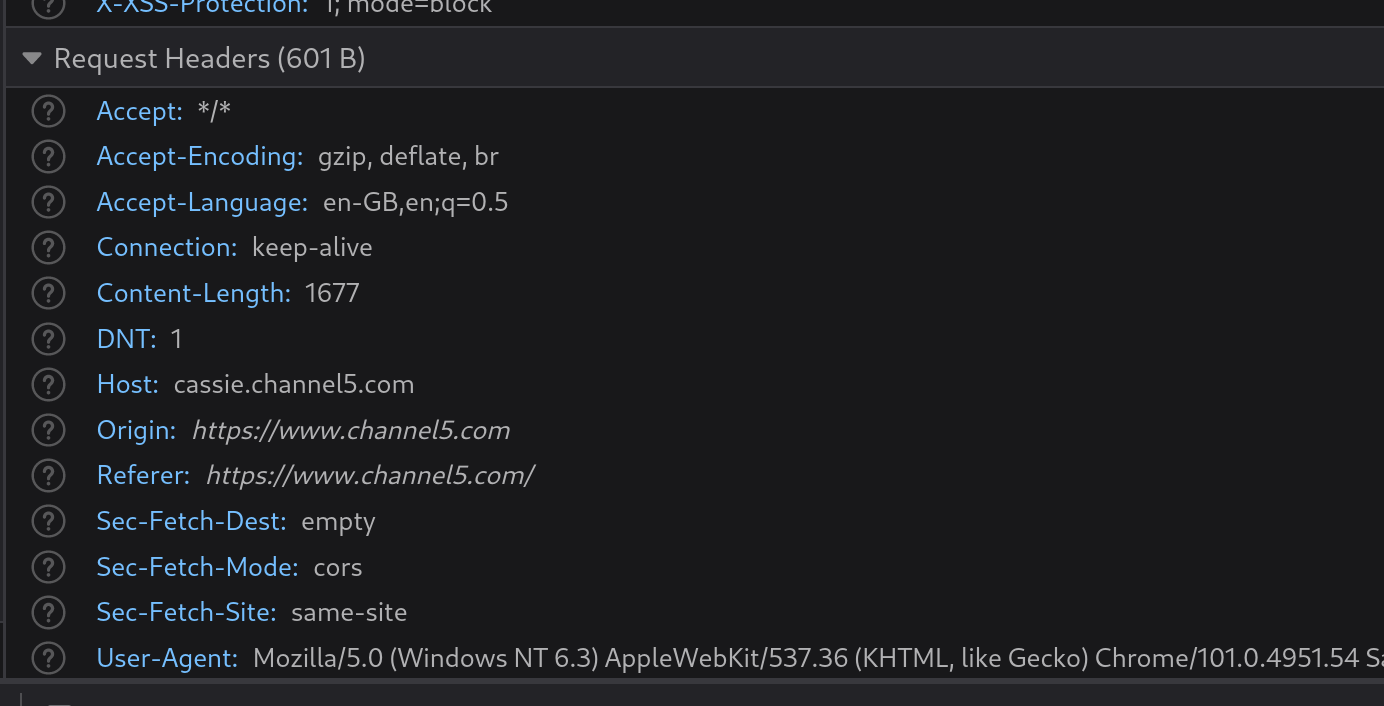The image size is (1384, 706).
Task: Open help for Origin header
Action: coord(48,430)
